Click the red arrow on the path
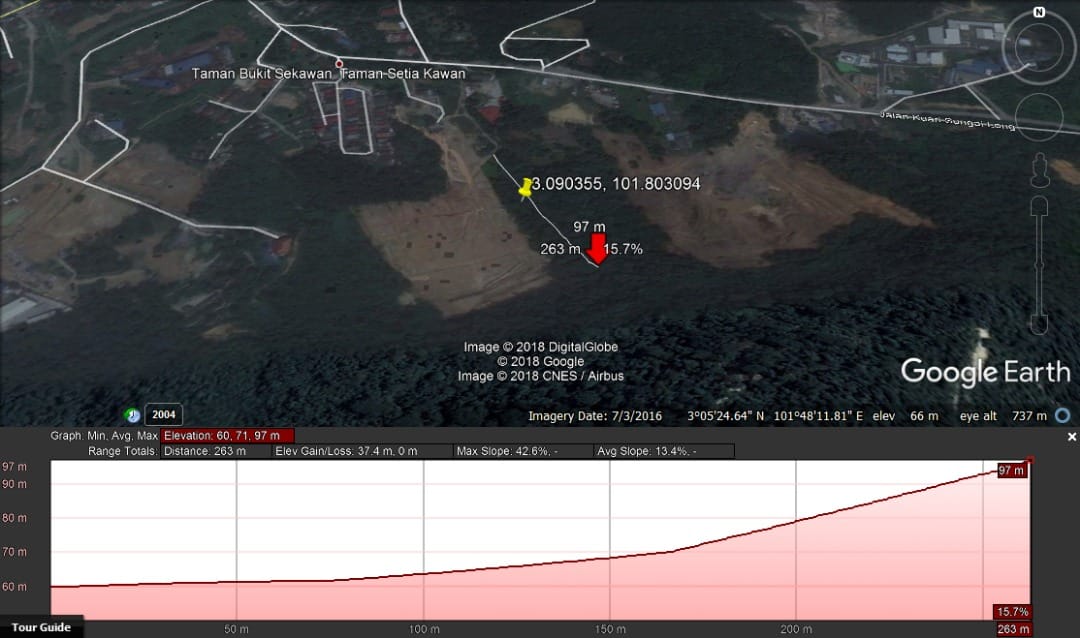Viewport: 1080px width, 638px height. point(596,247)
